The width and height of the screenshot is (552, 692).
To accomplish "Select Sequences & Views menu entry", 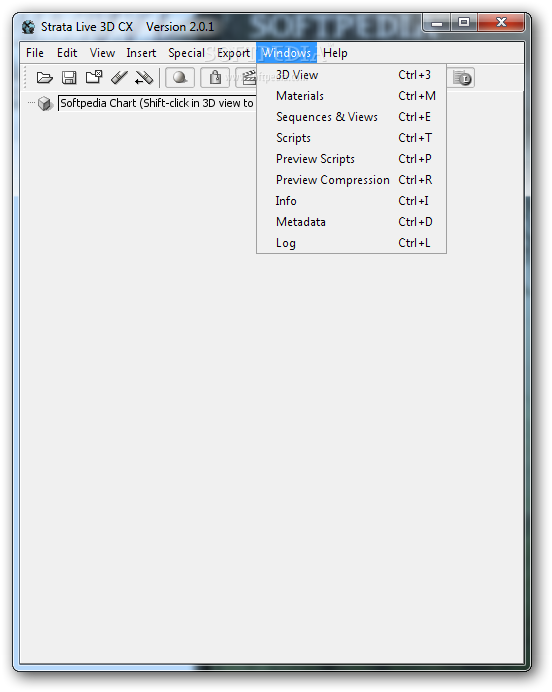I will 352,117.
